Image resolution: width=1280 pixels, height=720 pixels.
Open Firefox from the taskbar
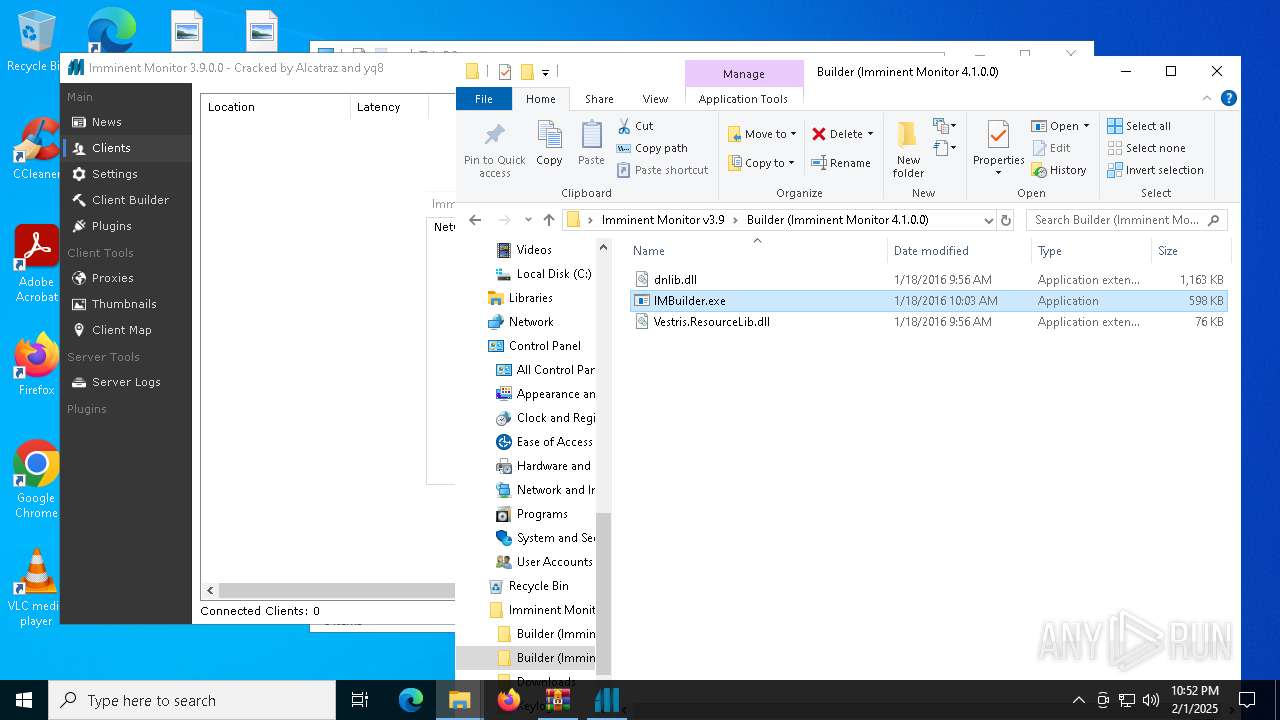click(x=508, y=700)
